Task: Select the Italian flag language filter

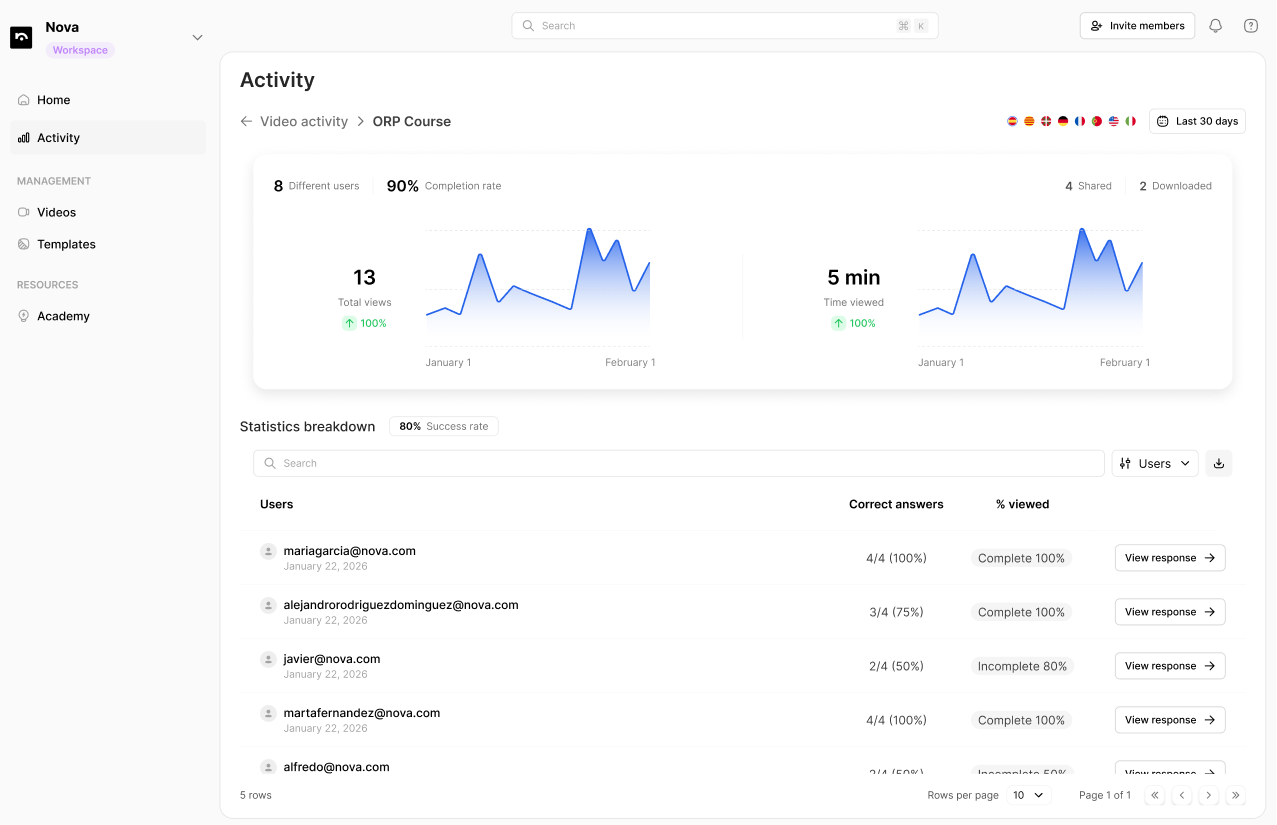Action: [x=1131, y=121]
